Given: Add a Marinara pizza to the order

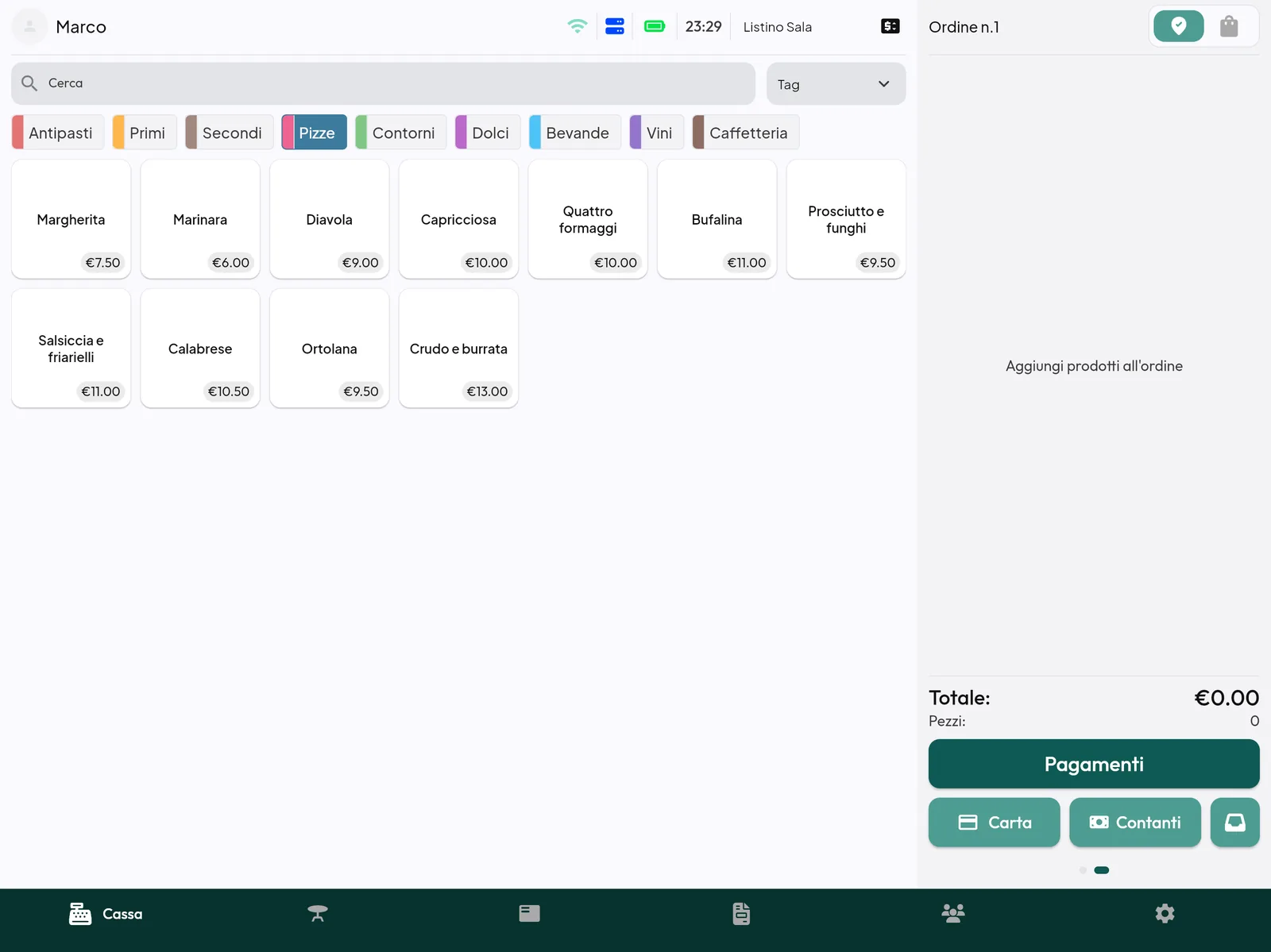Looking at the screenshot, I should tap(200, 219).
